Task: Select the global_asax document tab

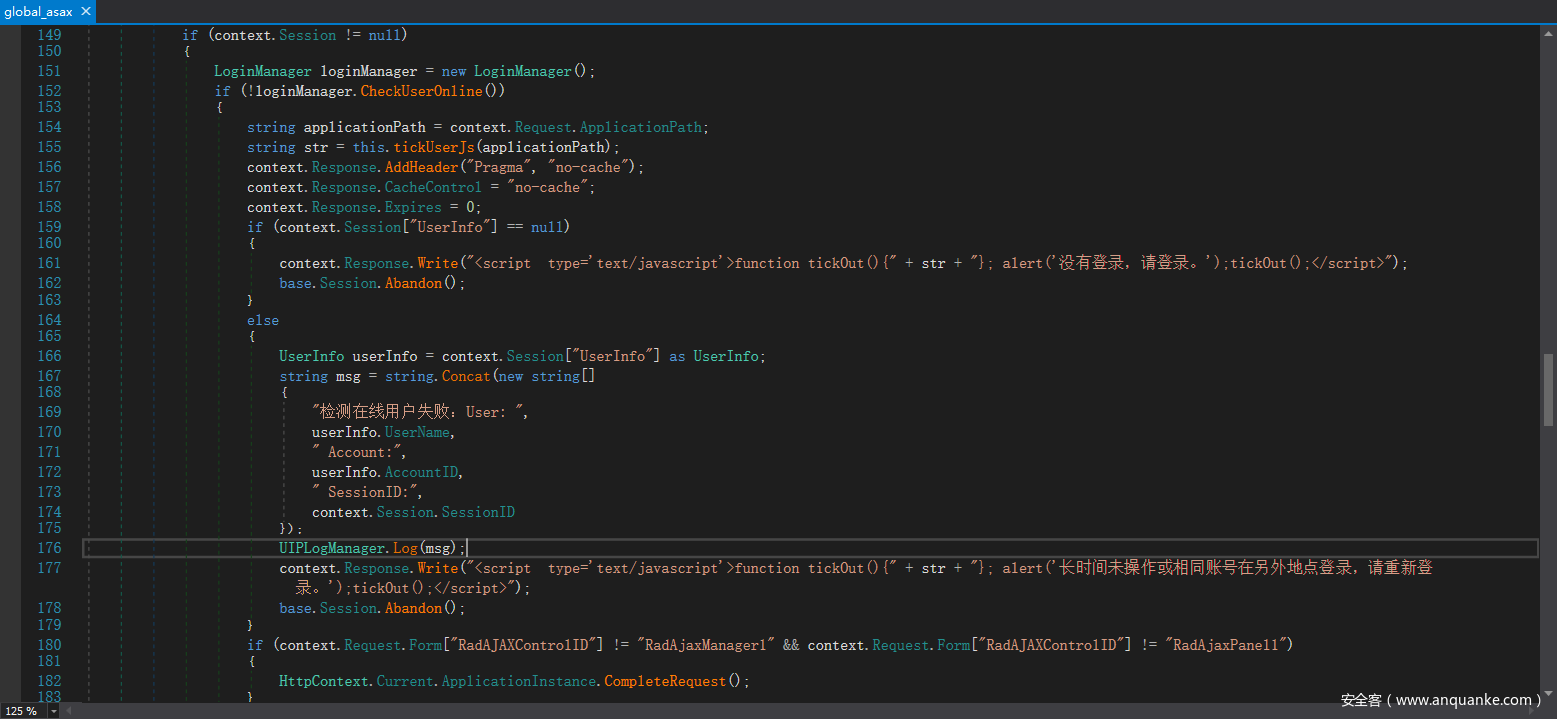Action: point(38,12)
